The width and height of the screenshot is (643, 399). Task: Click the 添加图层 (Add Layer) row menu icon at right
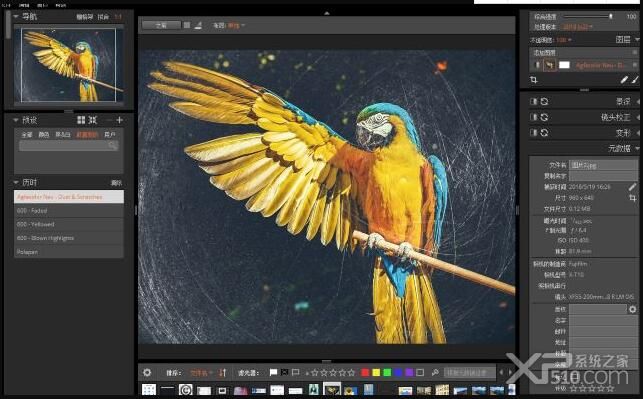tap(635, 52)
